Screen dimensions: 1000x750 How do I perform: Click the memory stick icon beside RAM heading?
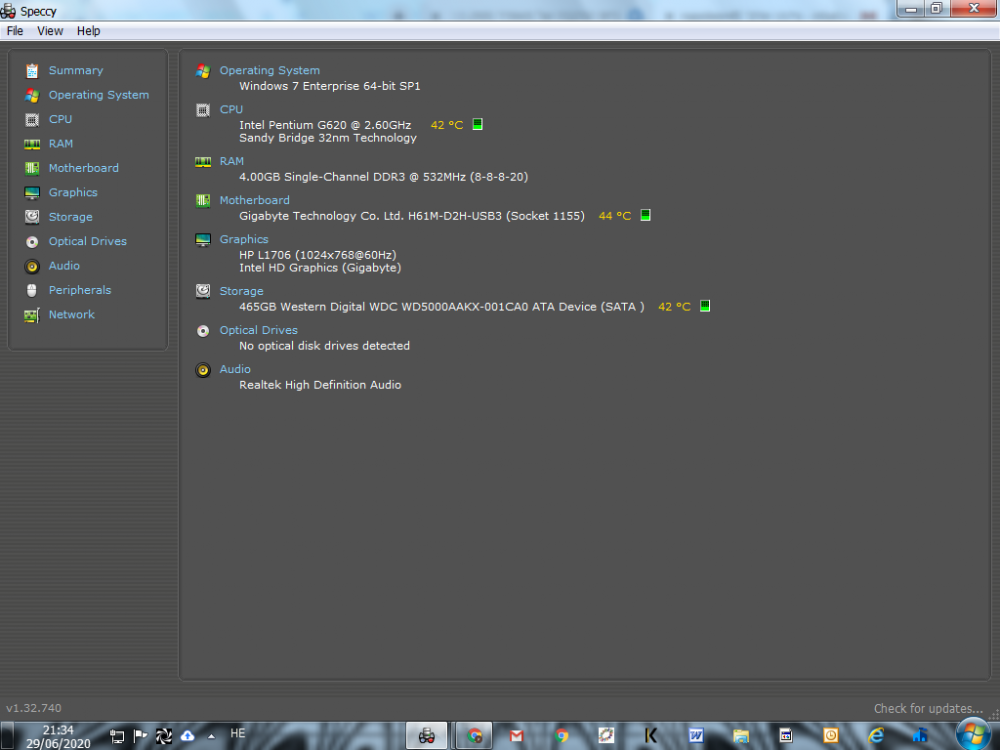(x=203, y=162)
